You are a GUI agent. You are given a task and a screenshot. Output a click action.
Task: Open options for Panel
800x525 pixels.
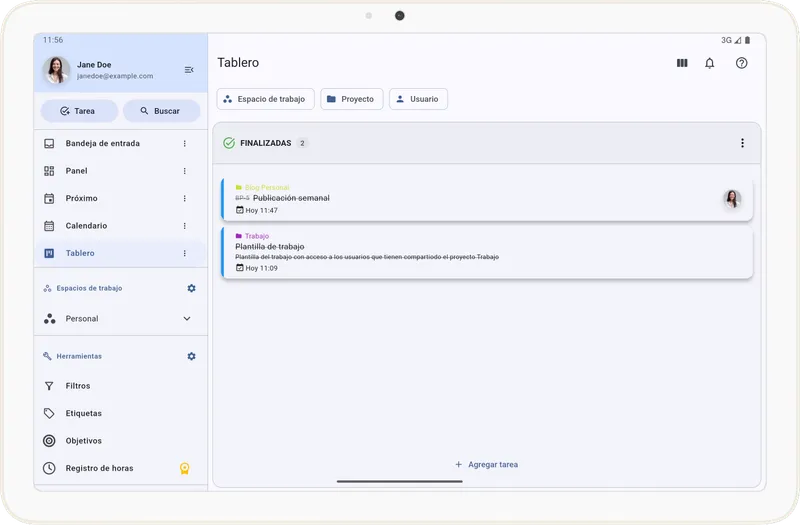[x=185, y=171]
